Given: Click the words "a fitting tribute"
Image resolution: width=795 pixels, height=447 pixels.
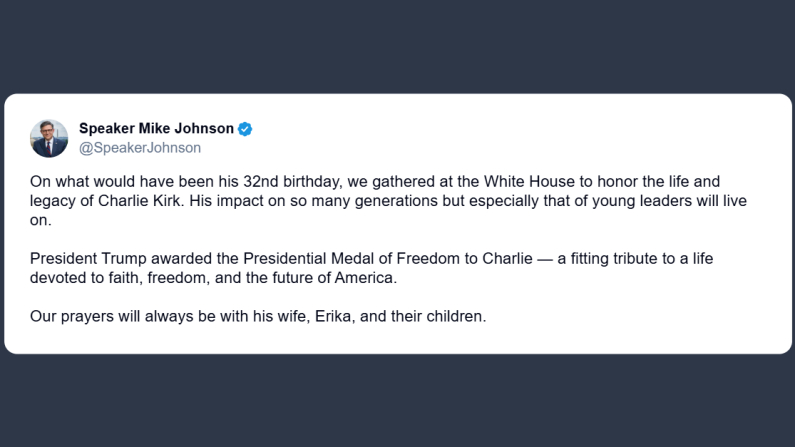Looking at the screenshot, I should 608,258.
